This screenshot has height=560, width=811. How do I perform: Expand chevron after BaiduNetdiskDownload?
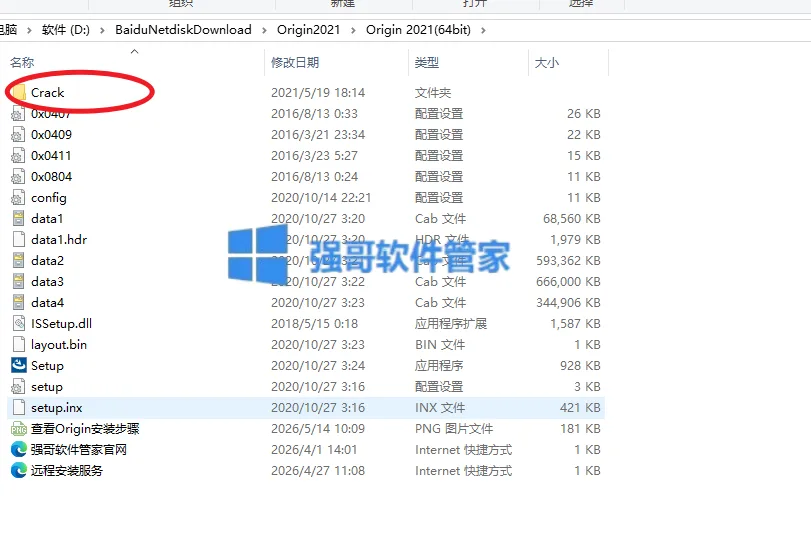[264, 31]
